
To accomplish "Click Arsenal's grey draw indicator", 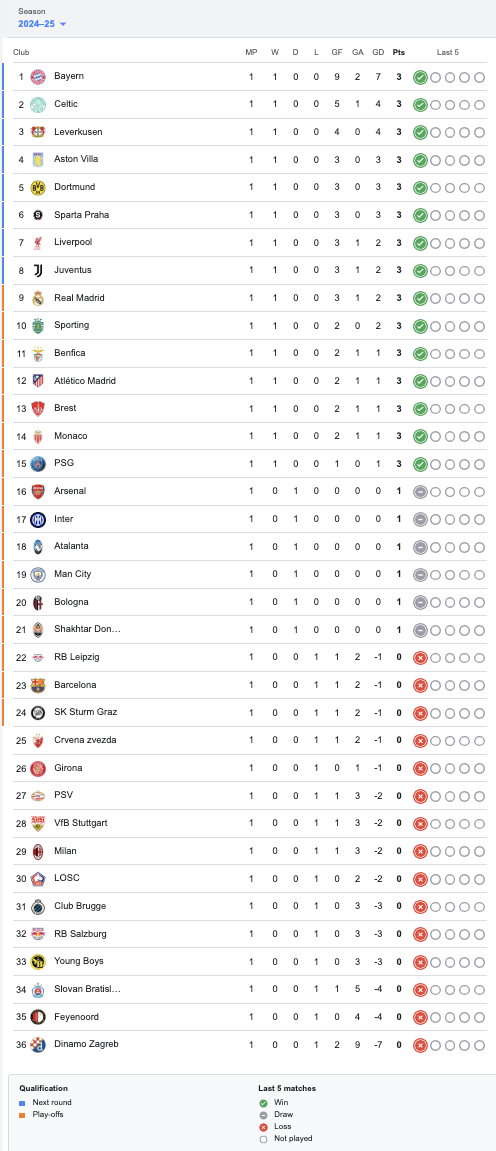I will tap(420, 492).
